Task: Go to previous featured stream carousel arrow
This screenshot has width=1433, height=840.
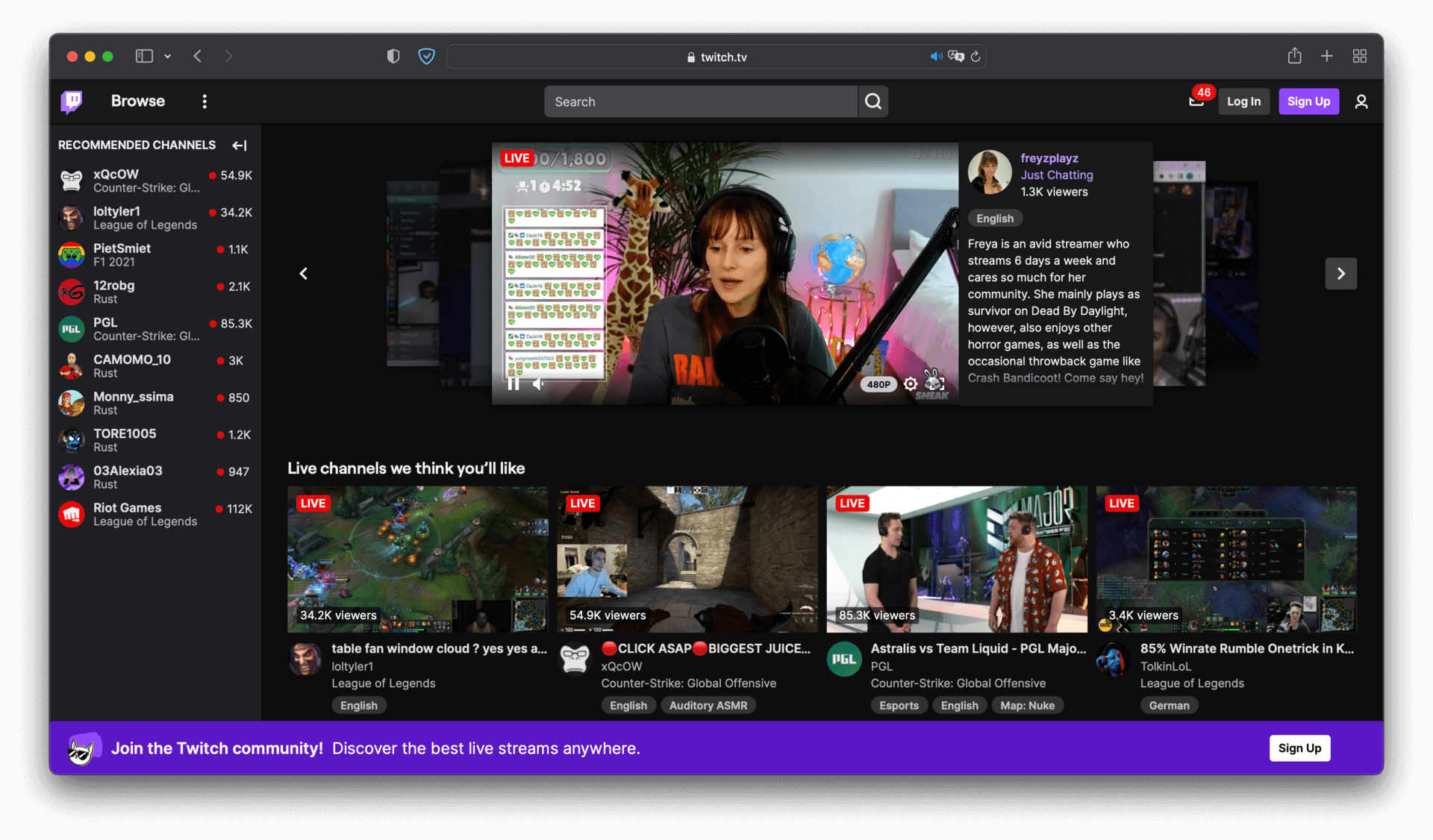Action: tap(303, 274)
